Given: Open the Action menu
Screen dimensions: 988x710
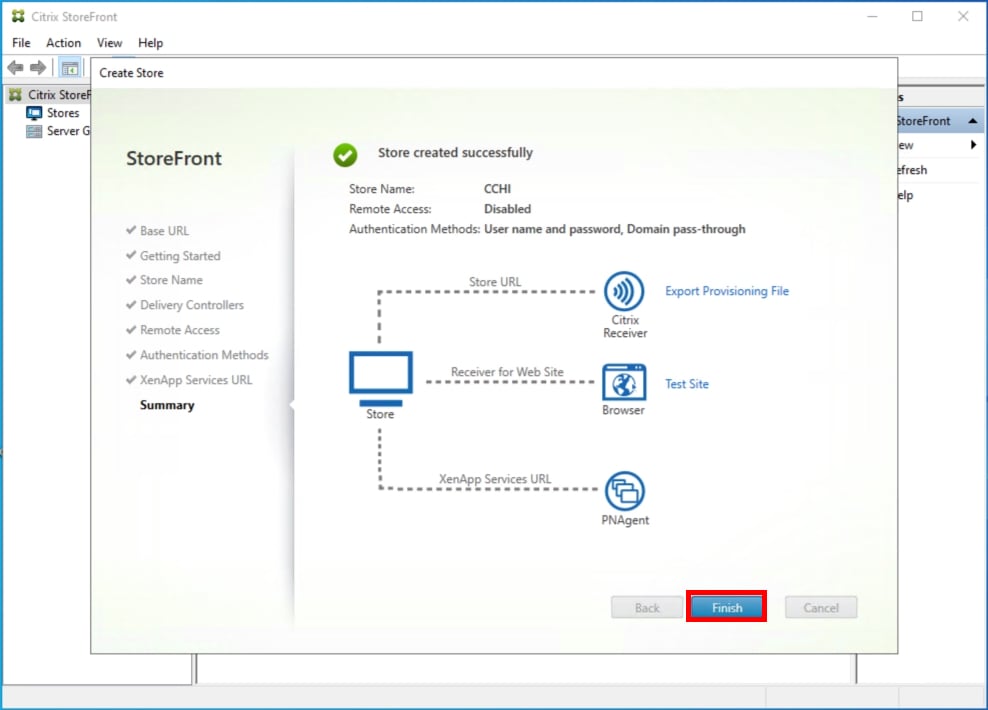Looking at the screenshot, I should 64,43.
